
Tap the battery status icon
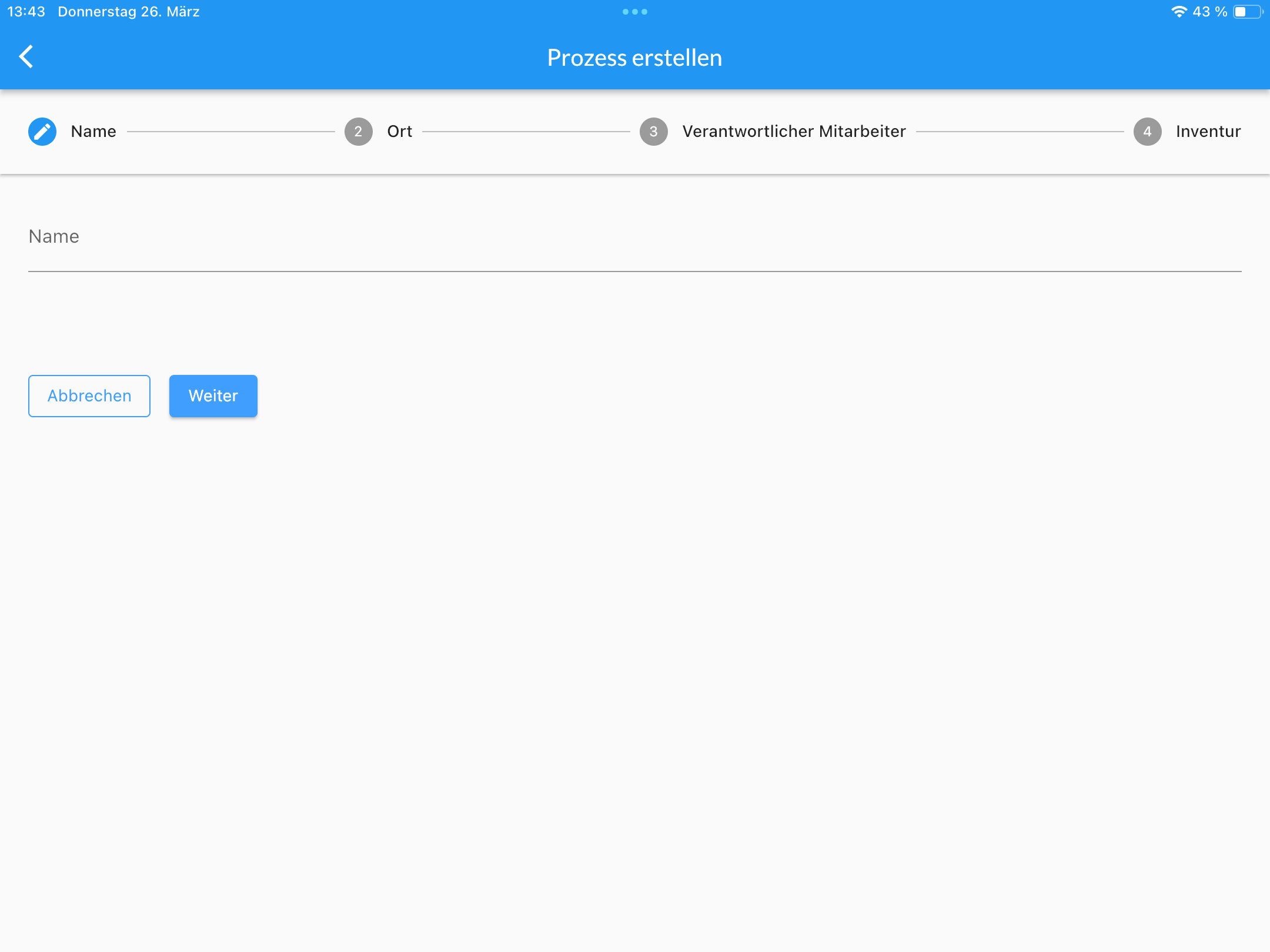pyautogui.click(x=1248, y=12)
